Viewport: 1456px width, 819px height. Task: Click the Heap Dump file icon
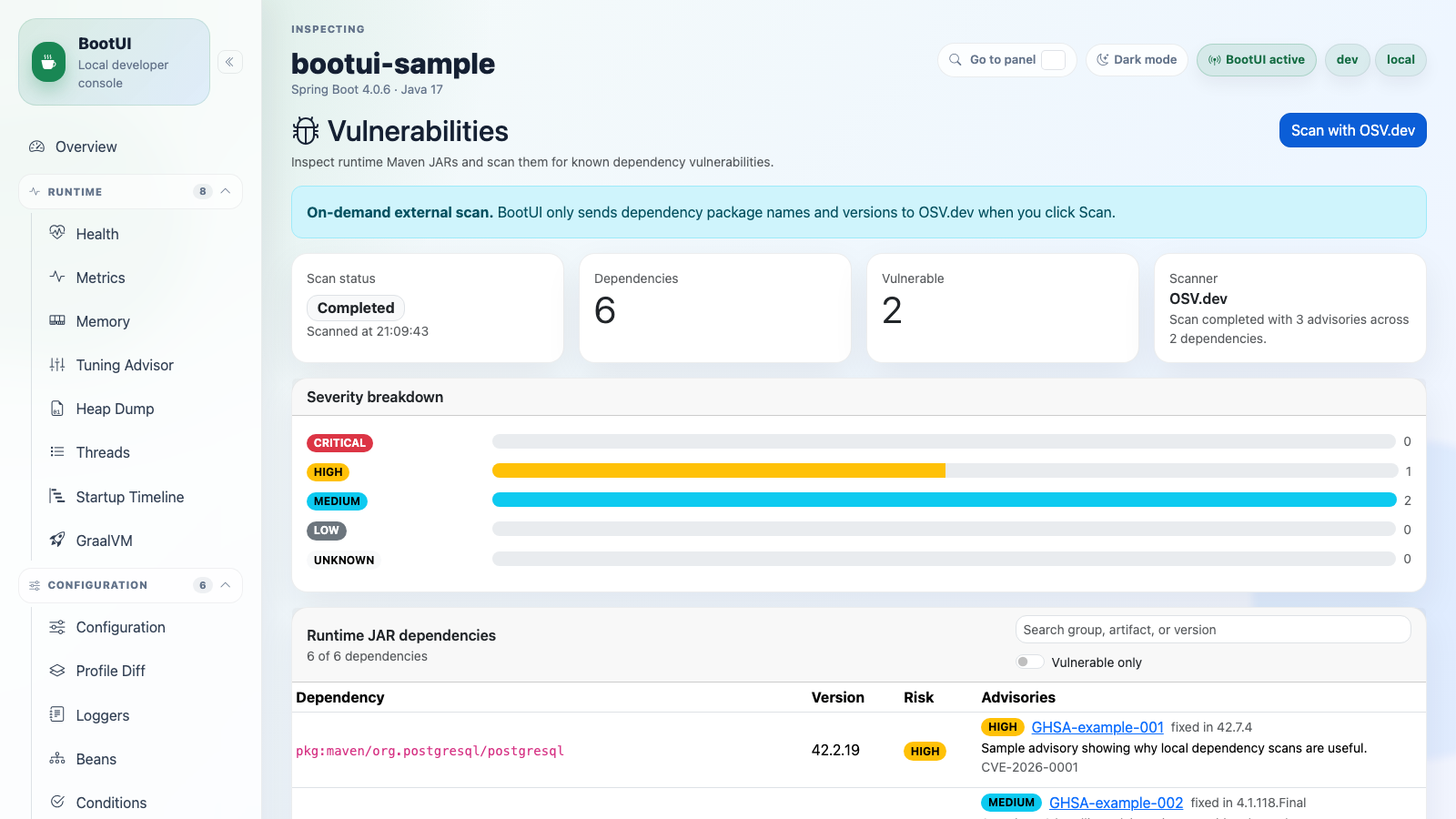point(57,408)
